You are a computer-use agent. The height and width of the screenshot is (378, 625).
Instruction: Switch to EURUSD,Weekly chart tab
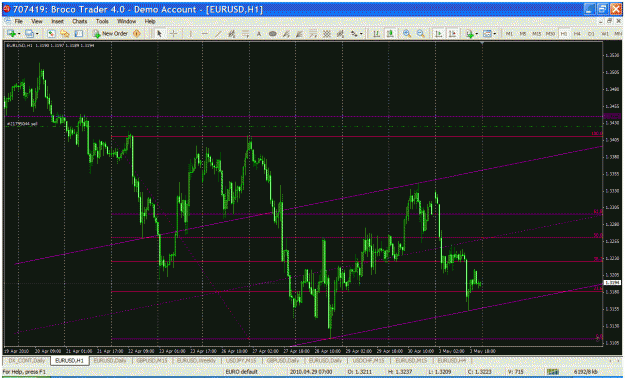(196, 360)
